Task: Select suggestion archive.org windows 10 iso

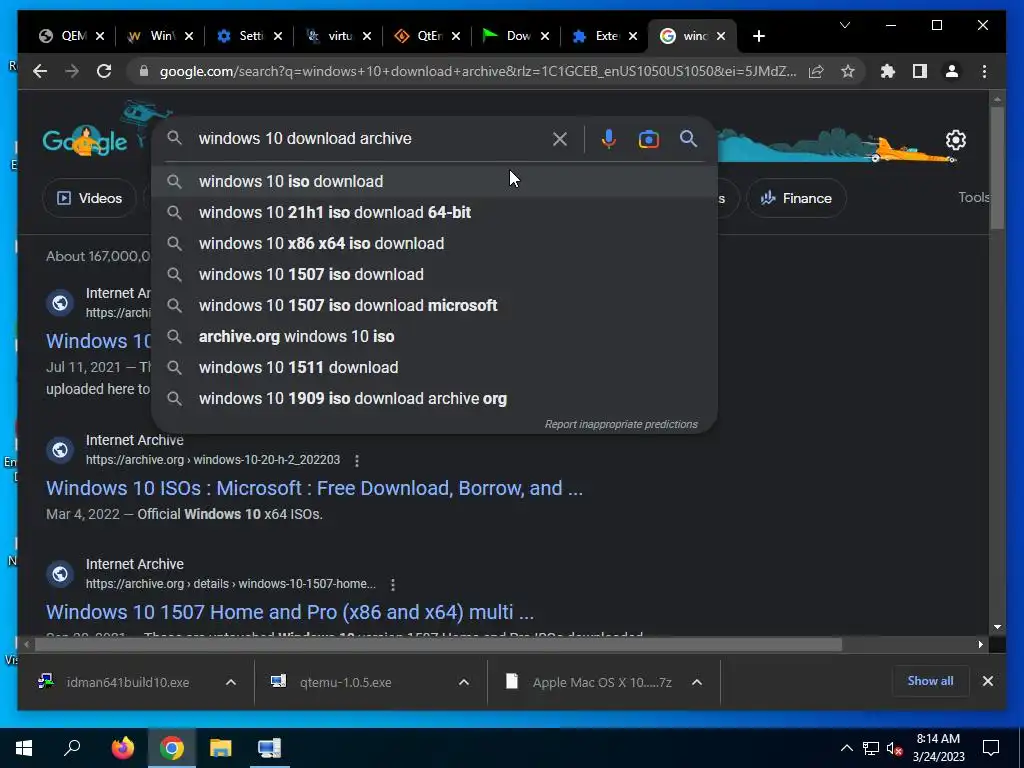Action: [434, 336]
